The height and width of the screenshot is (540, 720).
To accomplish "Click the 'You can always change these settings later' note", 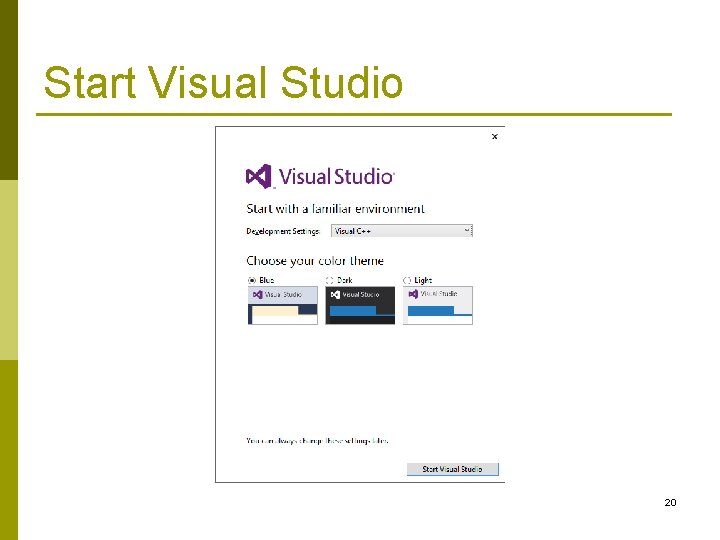I will (317, 441).
